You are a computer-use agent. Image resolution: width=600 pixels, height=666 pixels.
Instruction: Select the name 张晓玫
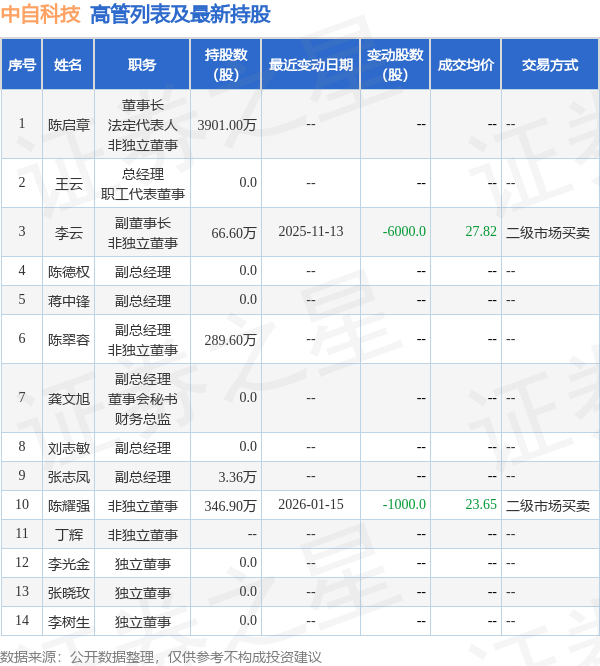[x=69, y=593]
